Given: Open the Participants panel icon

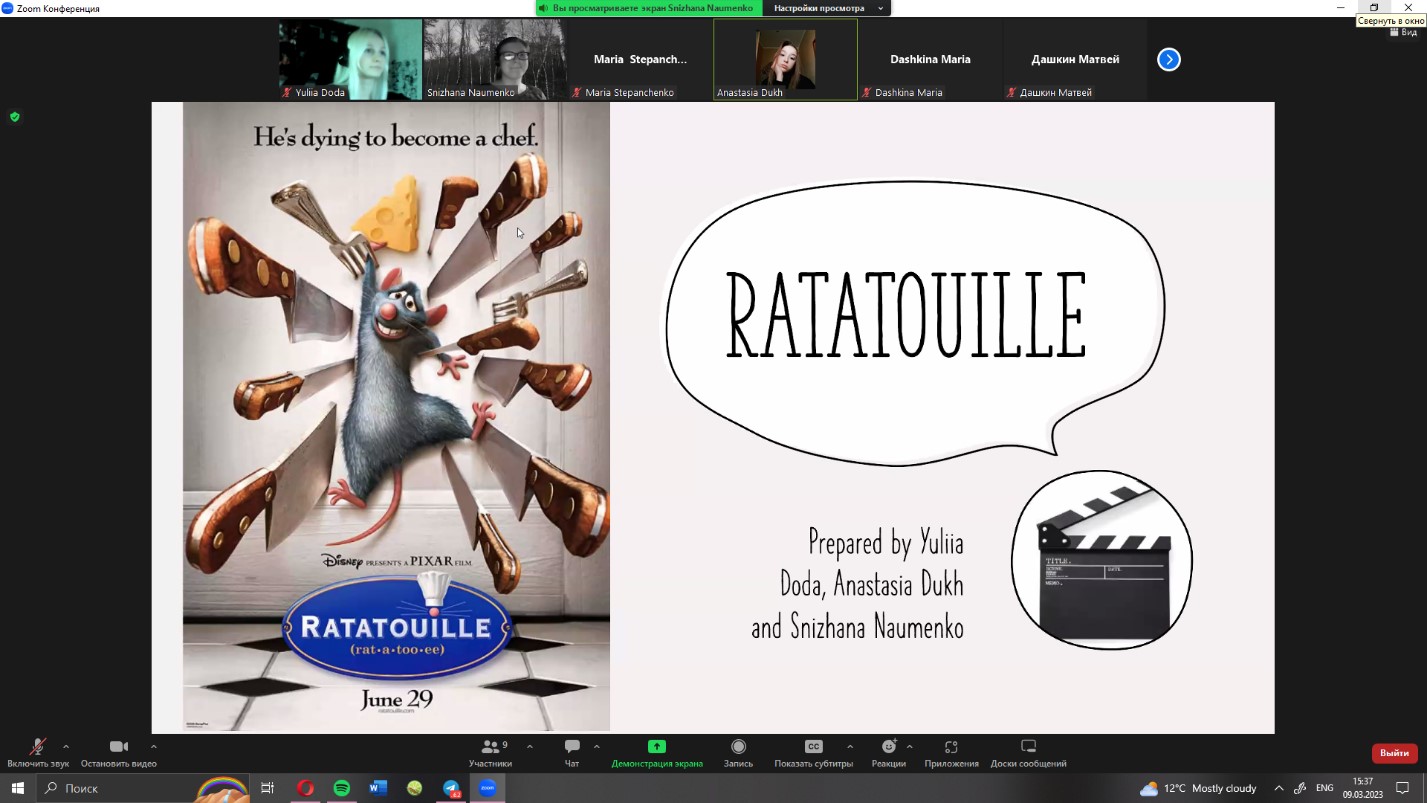Looking at the screenshot, I should click(x=490, y=747).
